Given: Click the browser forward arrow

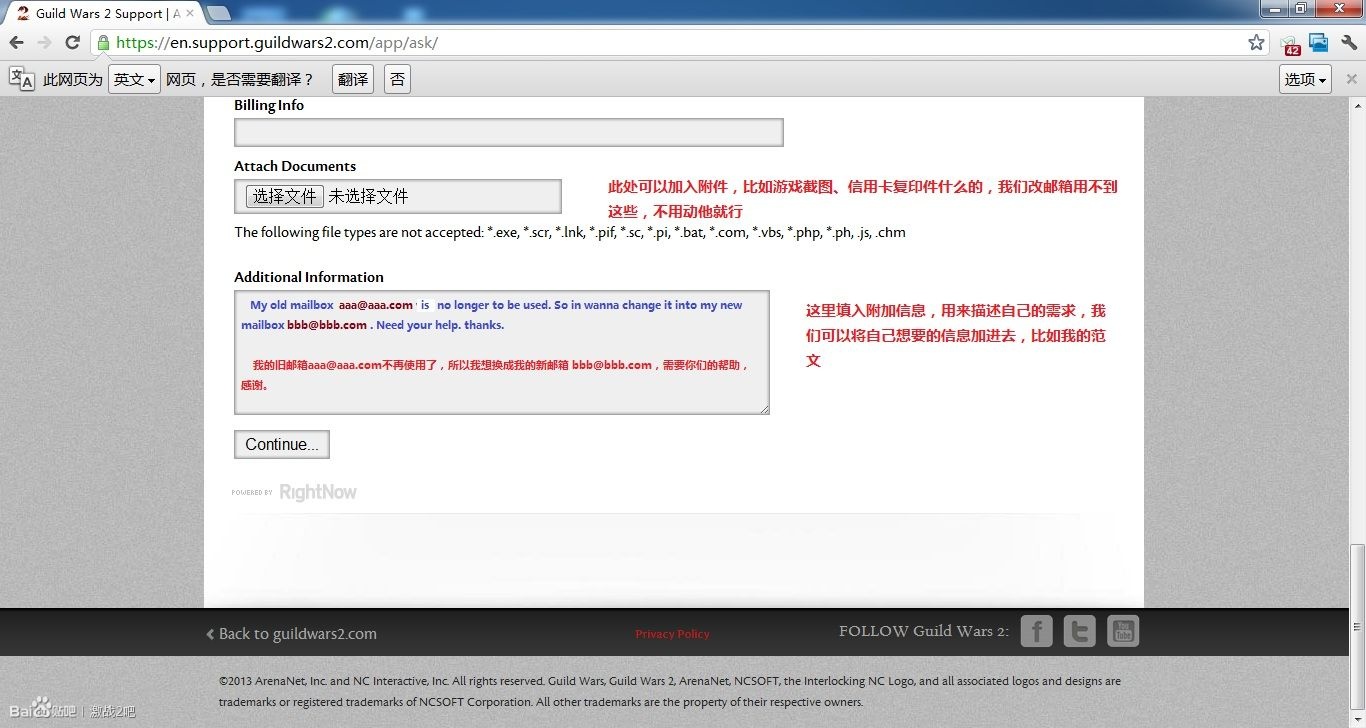Looking at the screenshot, I should (44, 42).
